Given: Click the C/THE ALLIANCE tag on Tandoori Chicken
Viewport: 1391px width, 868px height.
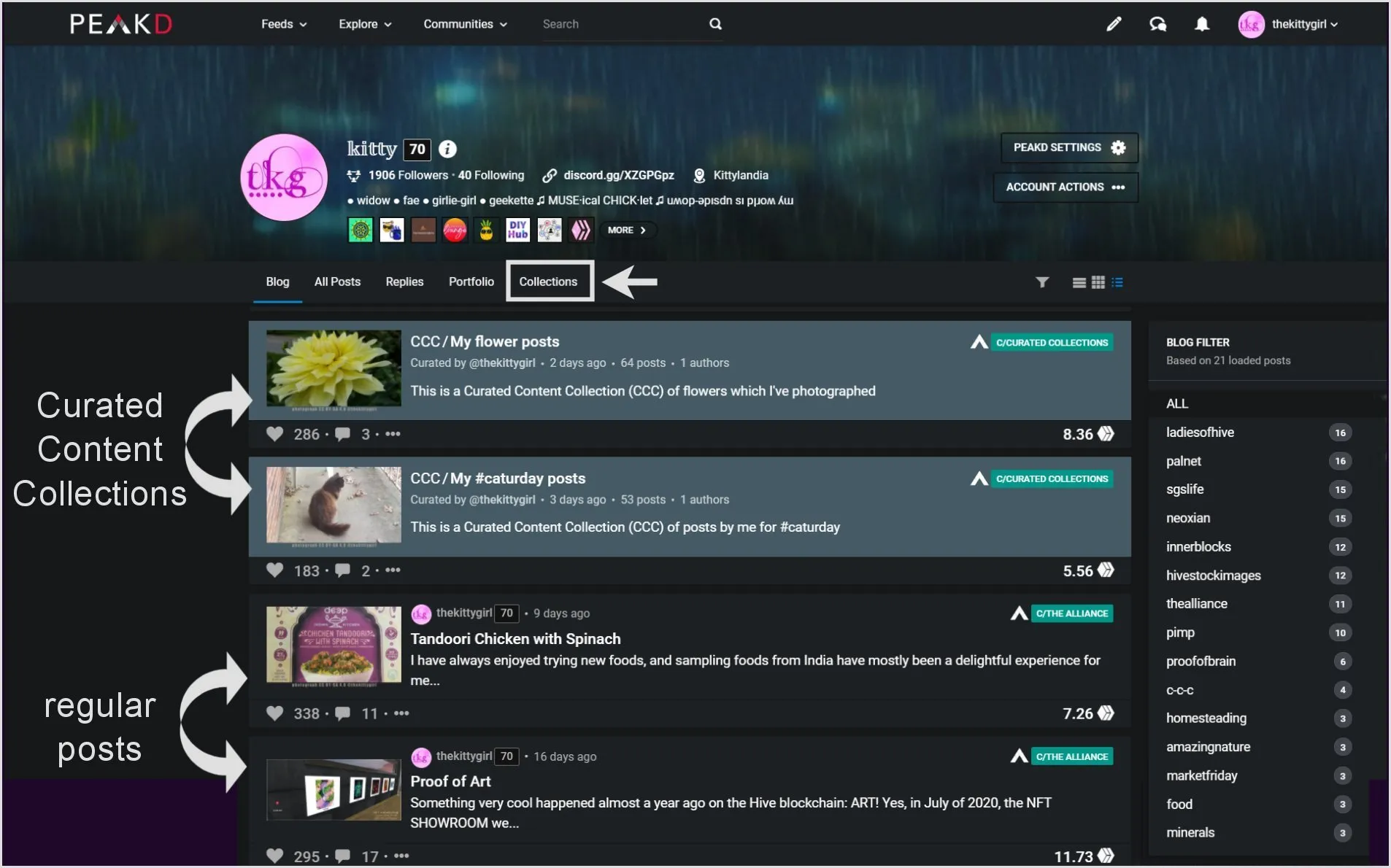Looking at the screenshot, I should tap(1072, 613).
